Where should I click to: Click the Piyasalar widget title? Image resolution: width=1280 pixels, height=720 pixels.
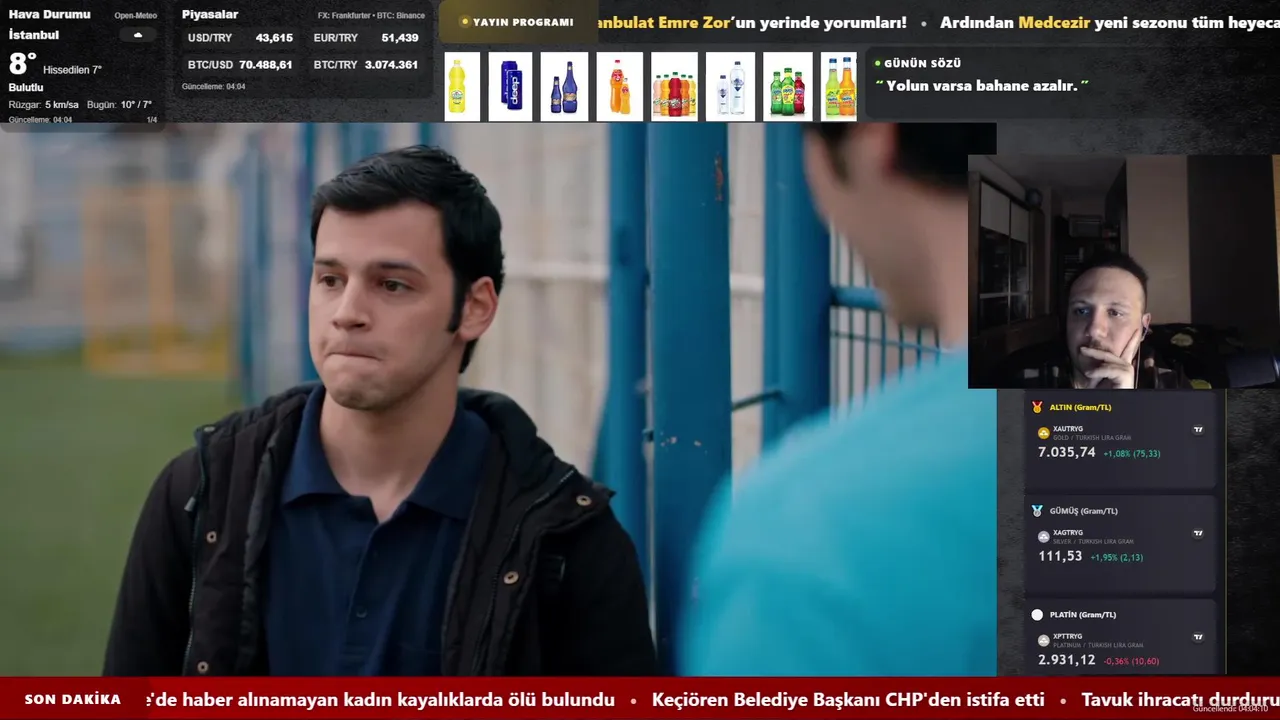coord(210,15)
